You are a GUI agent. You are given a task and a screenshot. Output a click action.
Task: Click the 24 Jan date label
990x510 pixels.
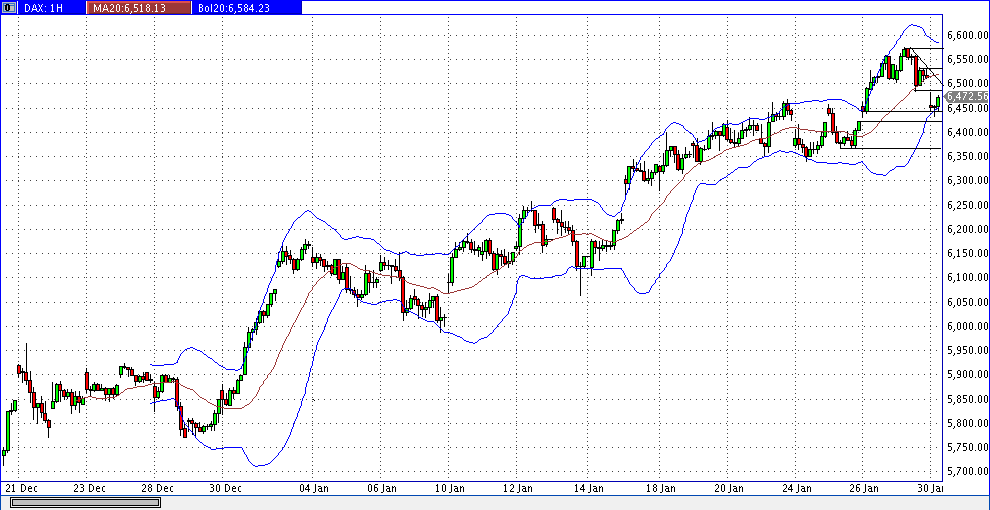(797, 489)
